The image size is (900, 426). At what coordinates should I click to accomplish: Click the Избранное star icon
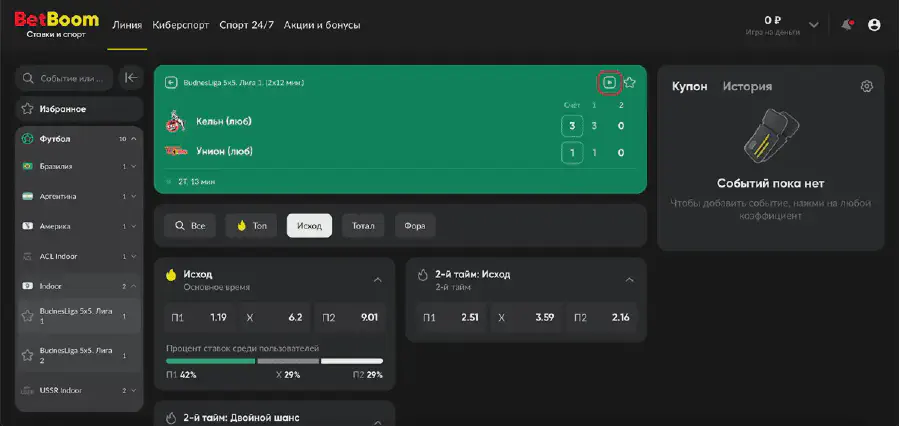tap(27, 109)
